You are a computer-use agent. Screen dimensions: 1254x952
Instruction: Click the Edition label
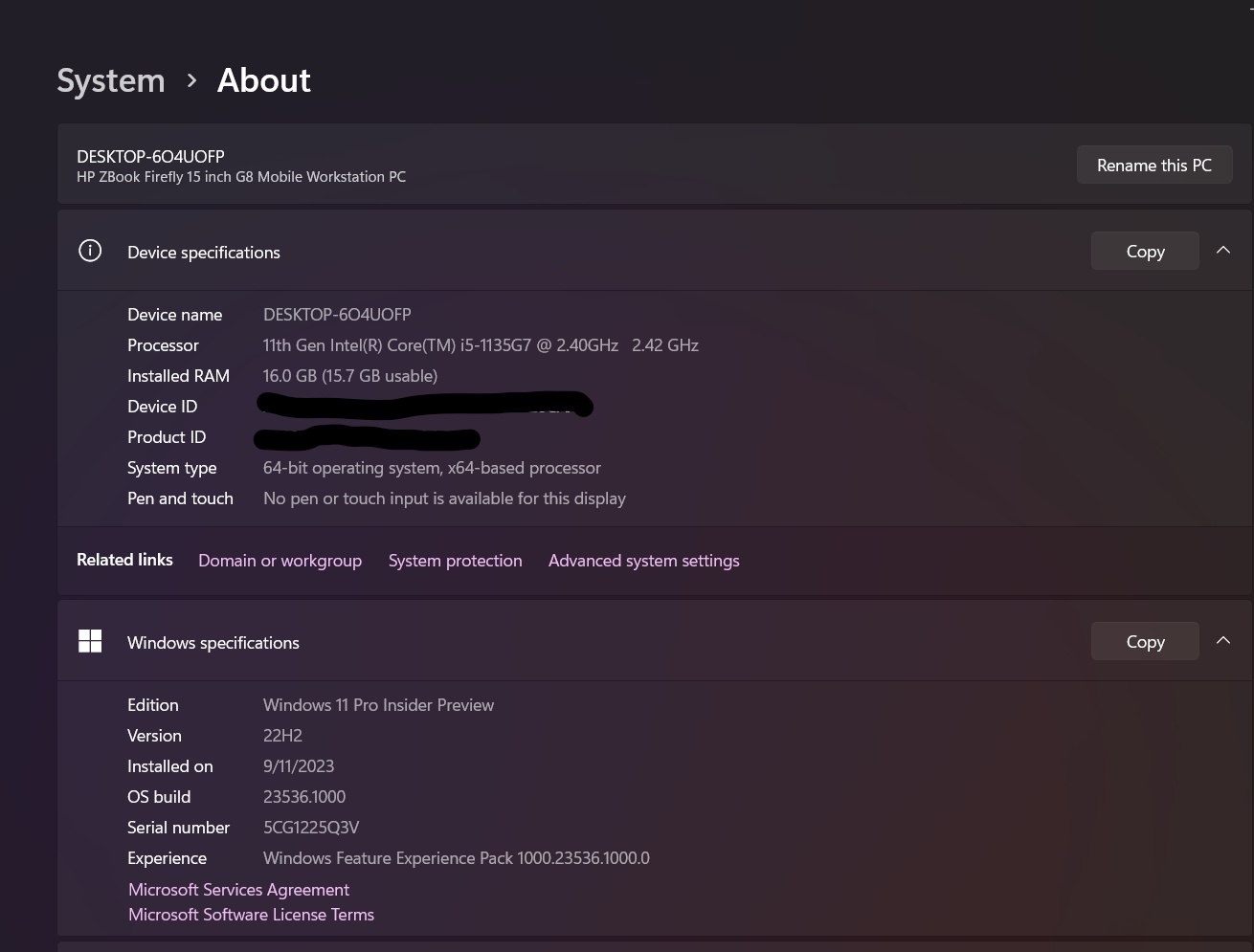(x=153, y=705)
